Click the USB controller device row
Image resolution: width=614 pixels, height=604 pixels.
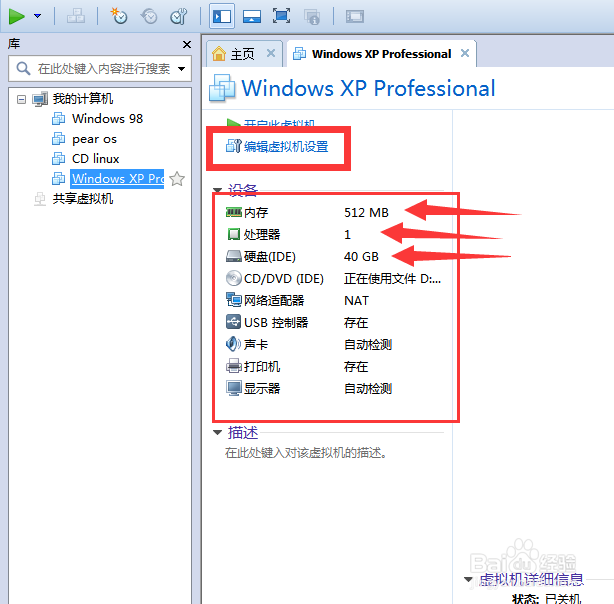coord(335,322)
